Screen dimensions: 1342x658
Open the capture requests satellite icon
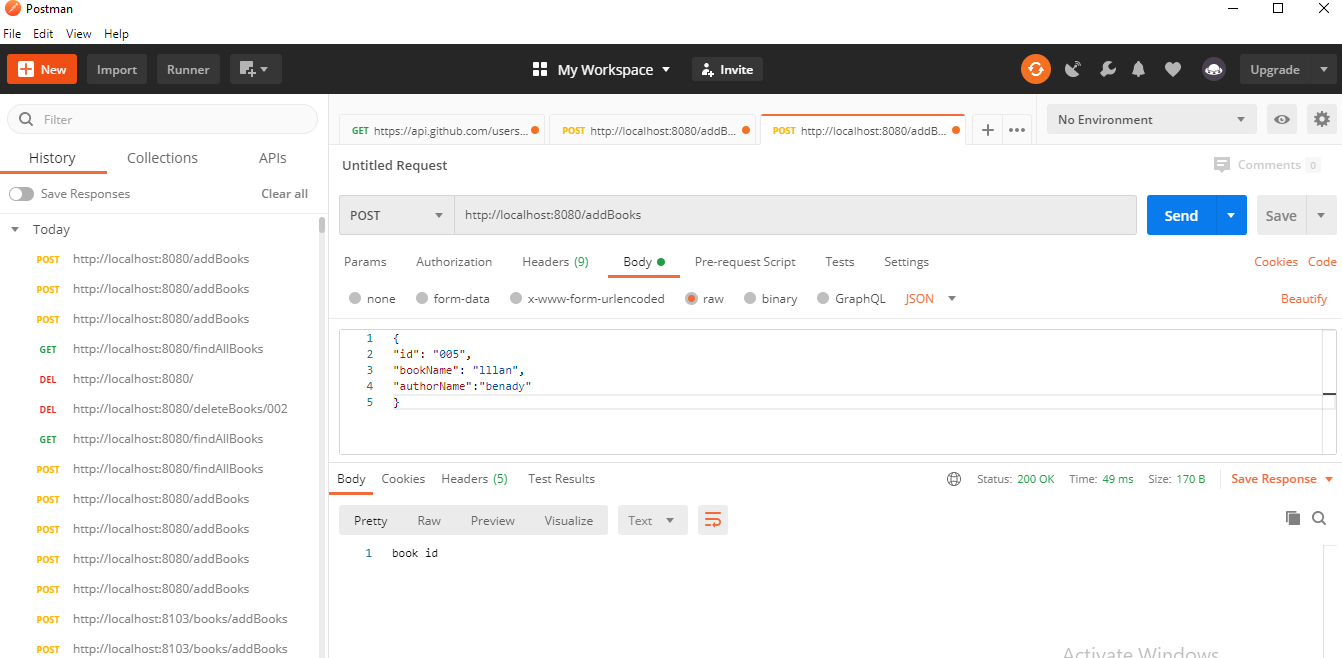(1073, 69)
